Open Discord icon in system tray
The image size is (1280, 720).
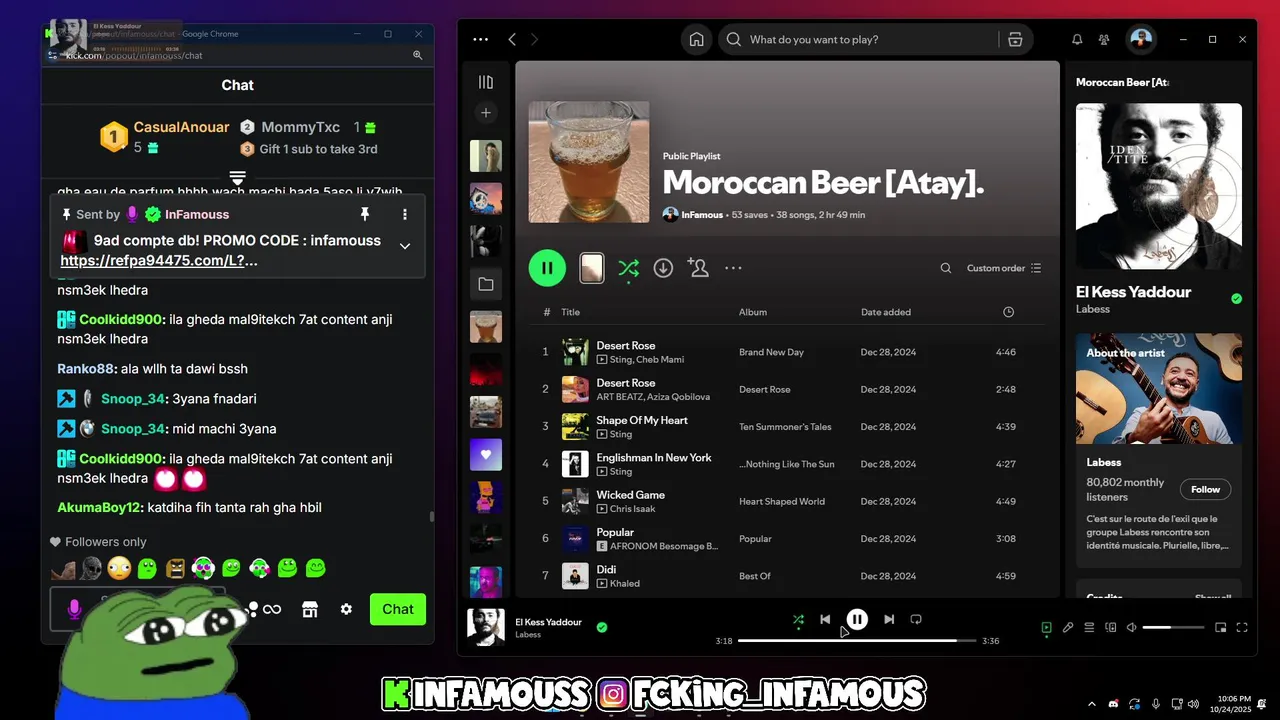pos(1113,704)
